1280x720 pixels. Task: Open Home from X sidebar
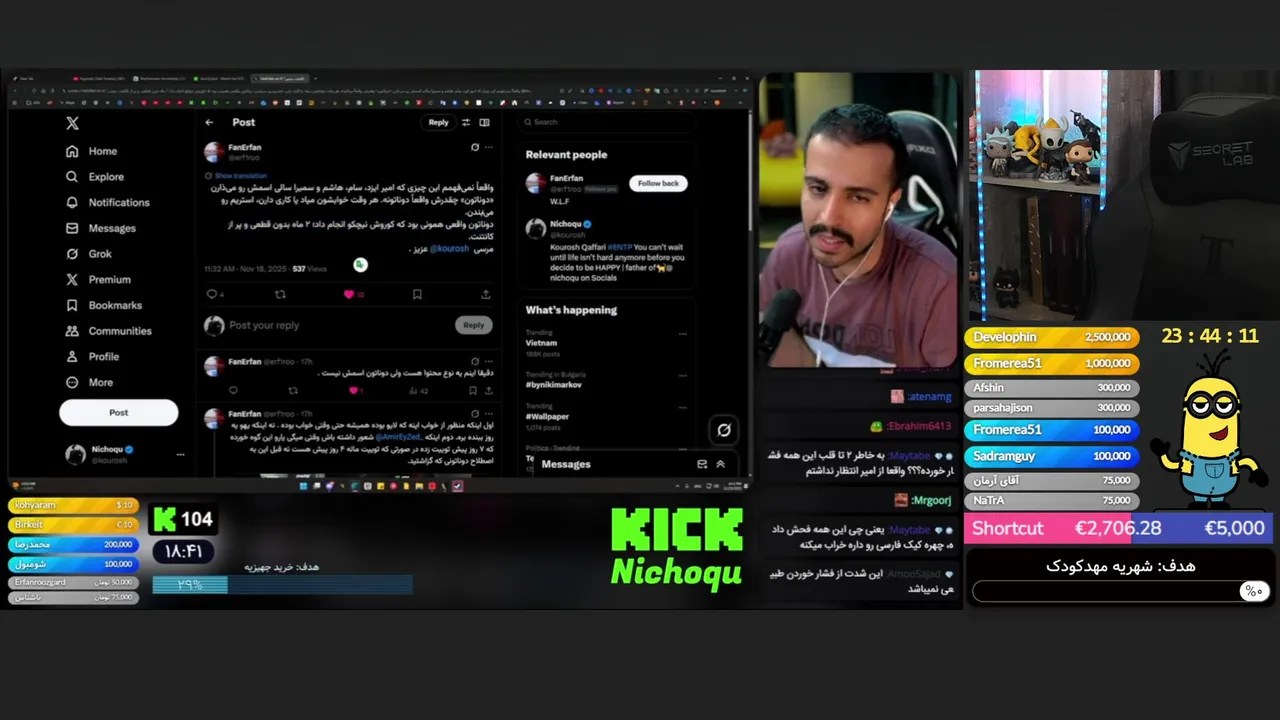(92, 151)
